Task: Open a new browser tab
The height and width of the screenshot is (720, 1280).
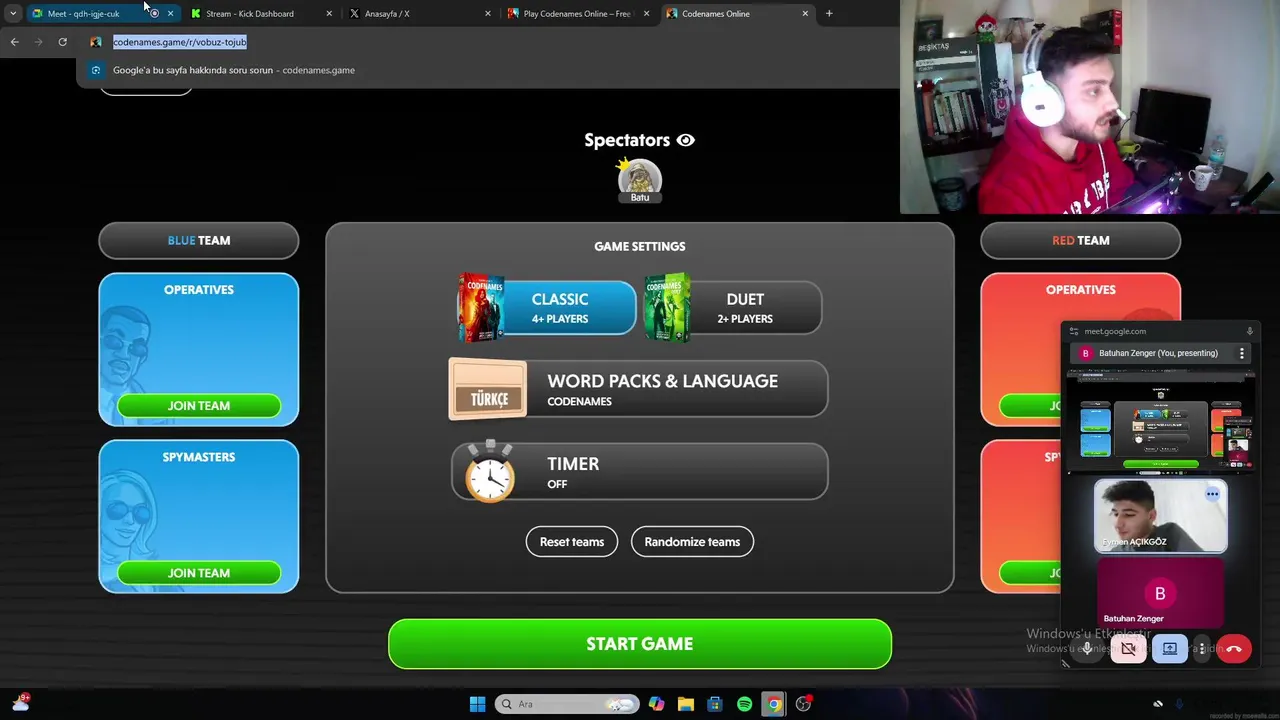Action: [x=829, y=14]
